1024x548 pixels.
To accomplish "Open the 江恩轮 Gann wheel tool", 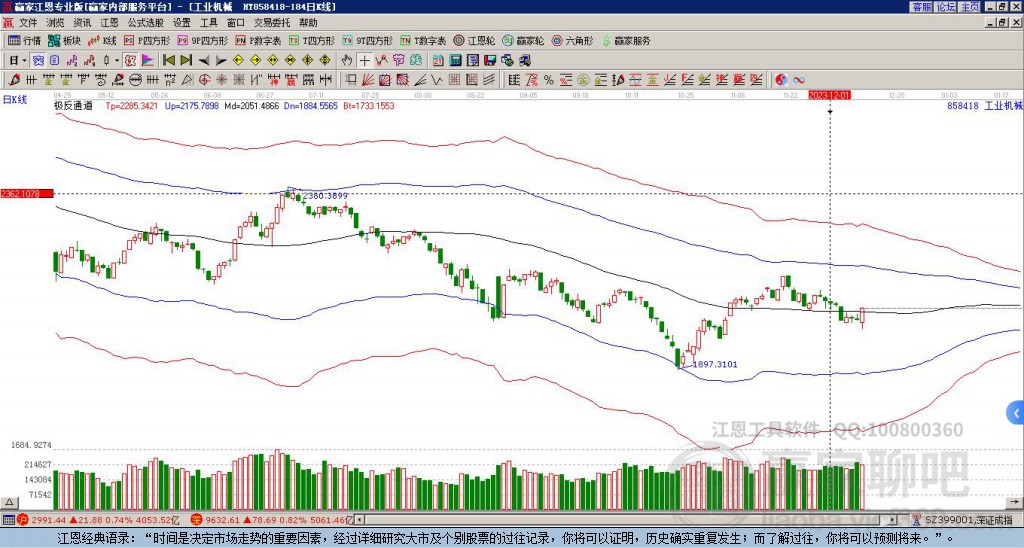I will coord(479,41).
